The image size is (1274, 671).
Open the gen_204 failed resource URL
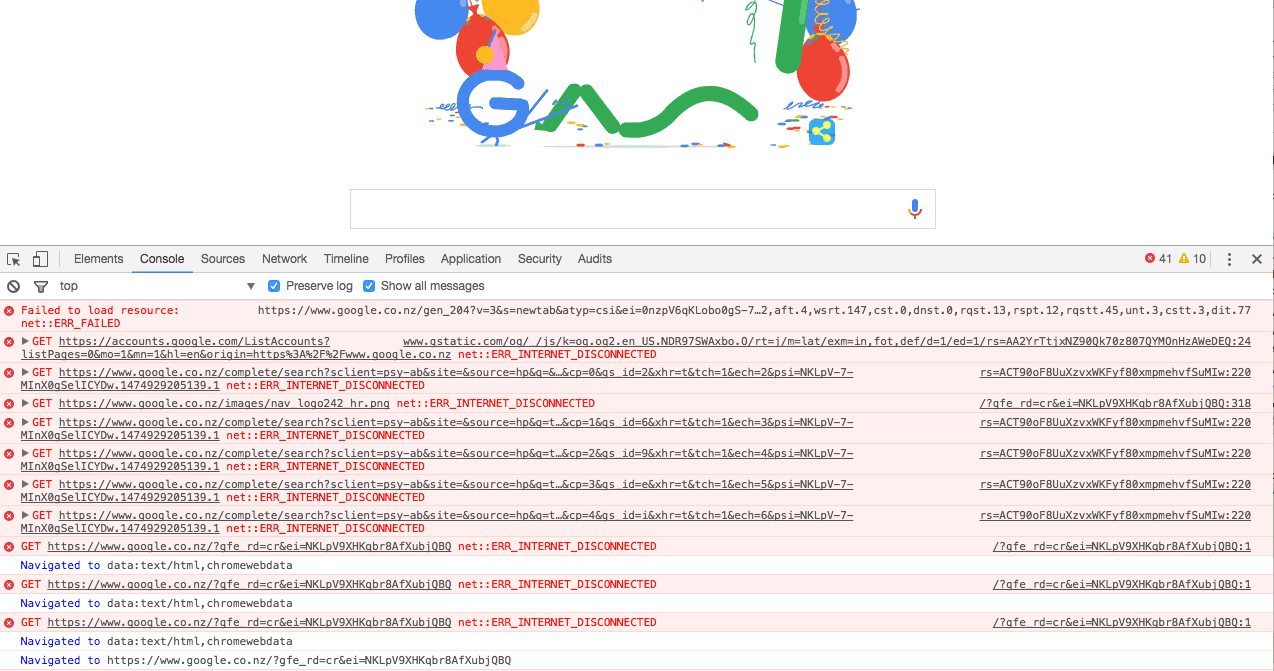pos(754,311)
